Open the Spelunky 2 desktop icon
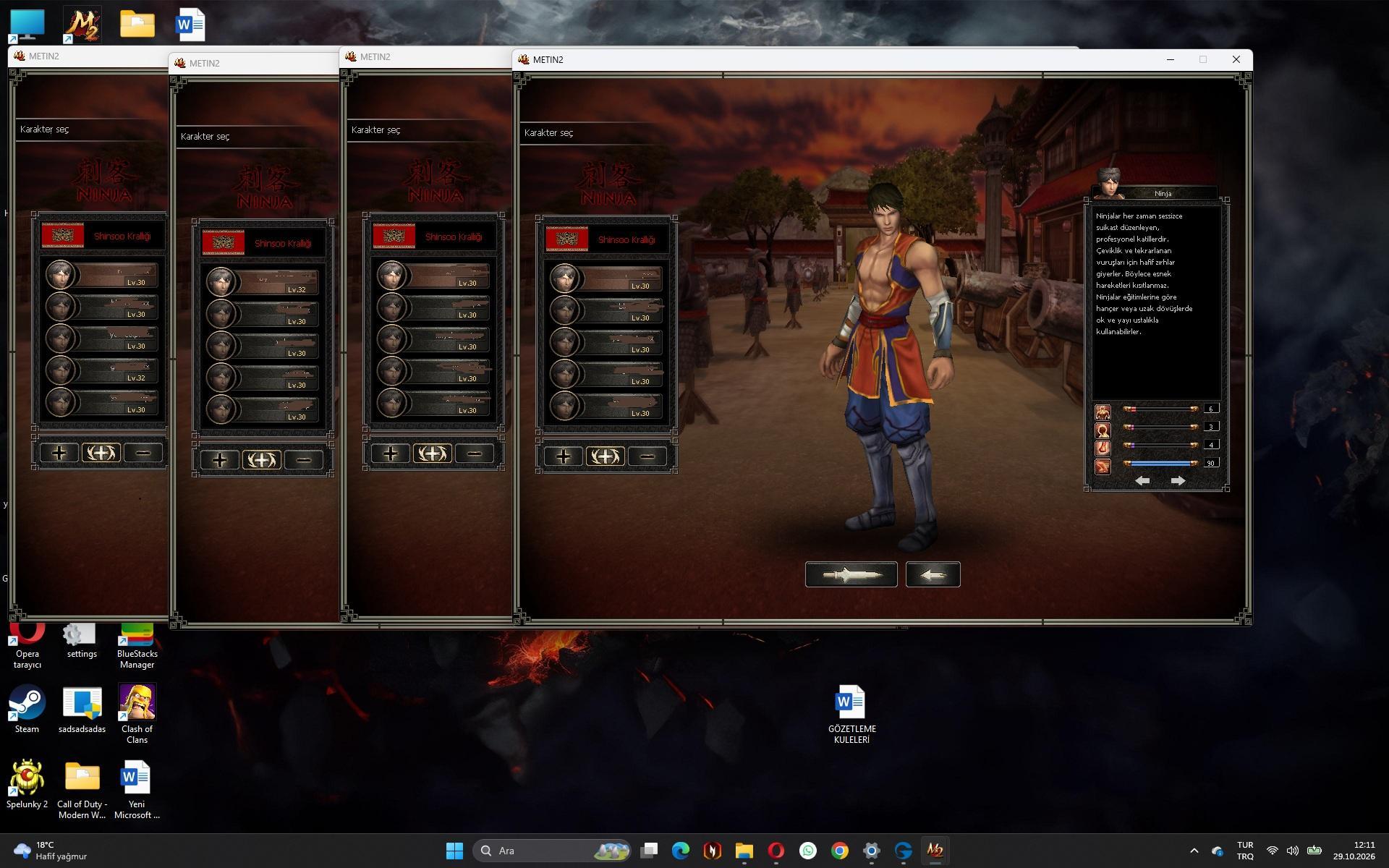Viewport: 1389px width, 868px height. click(27, 784)
